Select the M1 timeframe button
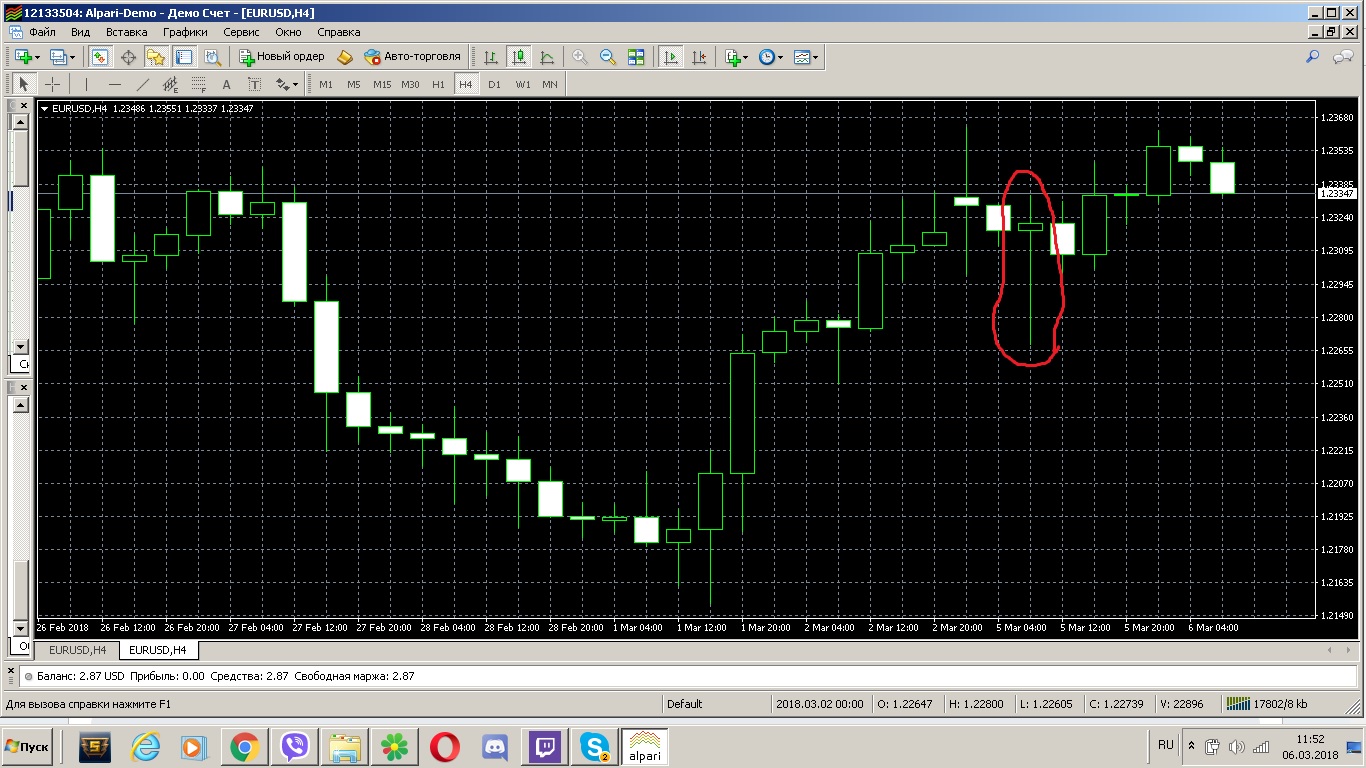 click(x=326, y=84)
